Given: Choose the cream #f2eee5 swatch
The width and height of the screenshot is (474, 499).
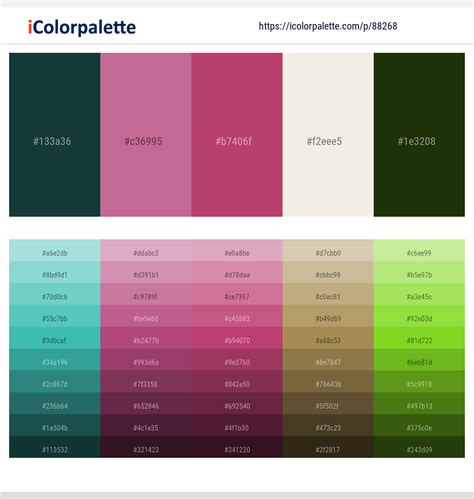Looking at the screenshot, I should point(328,135).
